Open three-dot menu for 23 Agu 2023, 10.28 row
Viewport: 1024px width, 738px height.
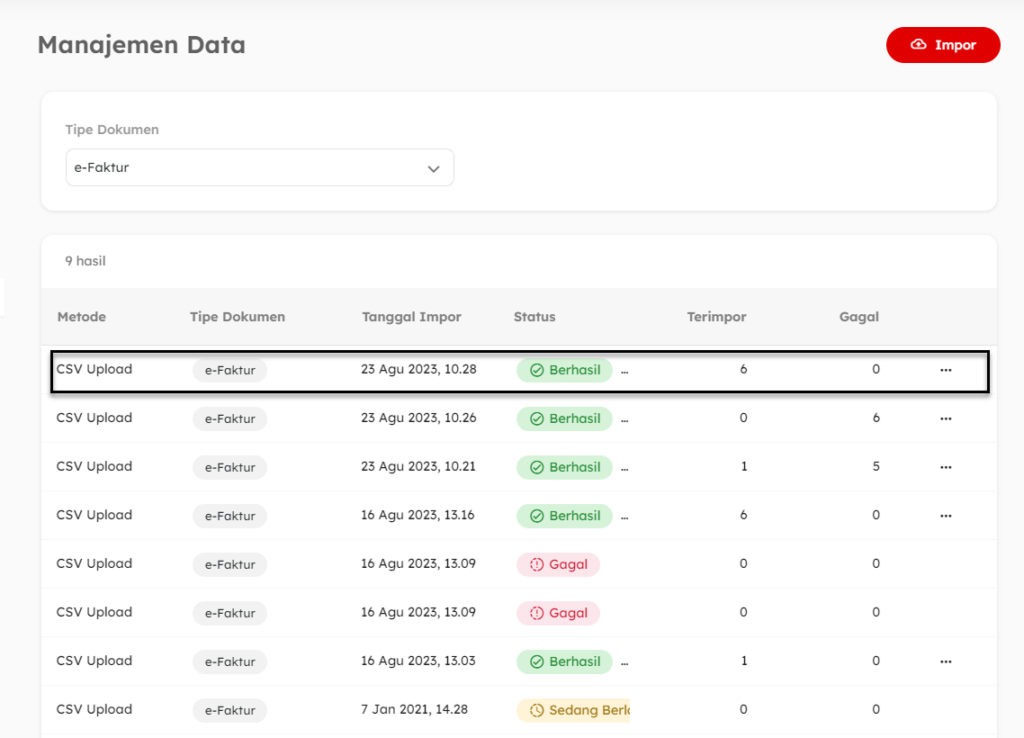click(x=946, y=370)
